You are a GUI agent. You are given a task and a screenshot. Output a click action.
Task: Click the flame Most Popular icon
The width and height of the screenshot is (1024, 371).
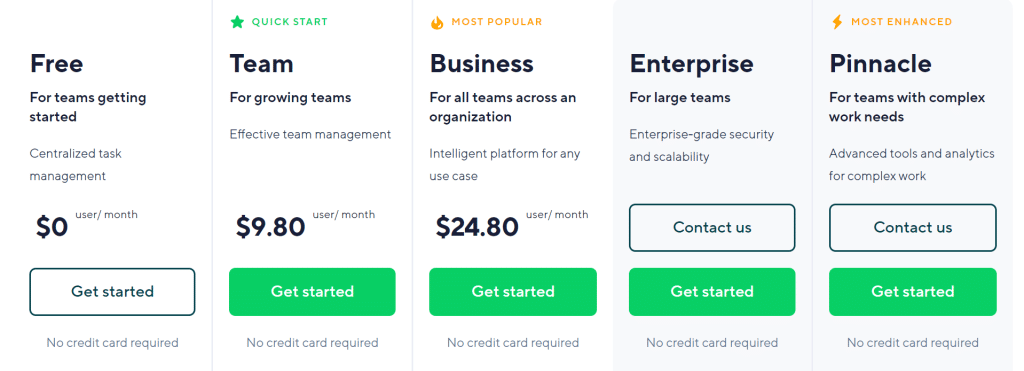(x=437, y=23)
